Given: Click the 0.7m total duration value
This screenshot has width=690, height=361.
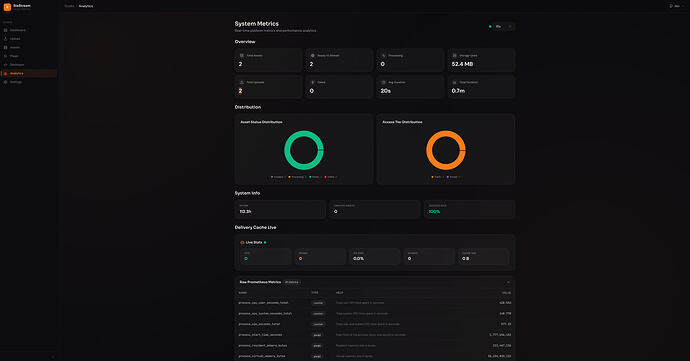Looking at the screenshot, I should 458,91.
